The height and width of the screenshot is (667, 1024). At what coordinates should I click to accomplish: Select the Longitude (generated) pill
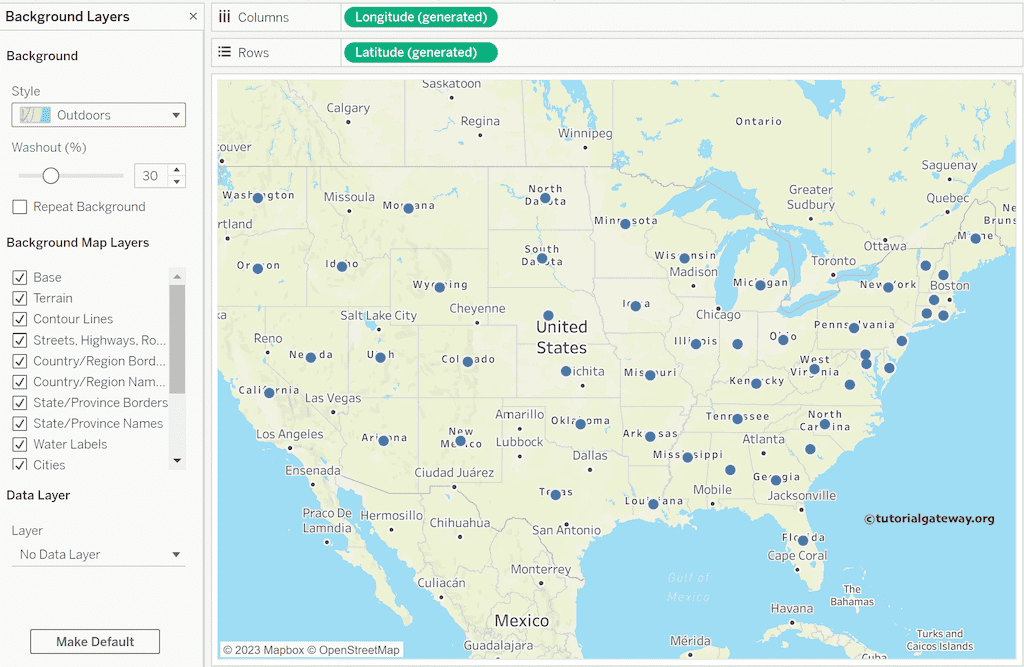point(421,17)
